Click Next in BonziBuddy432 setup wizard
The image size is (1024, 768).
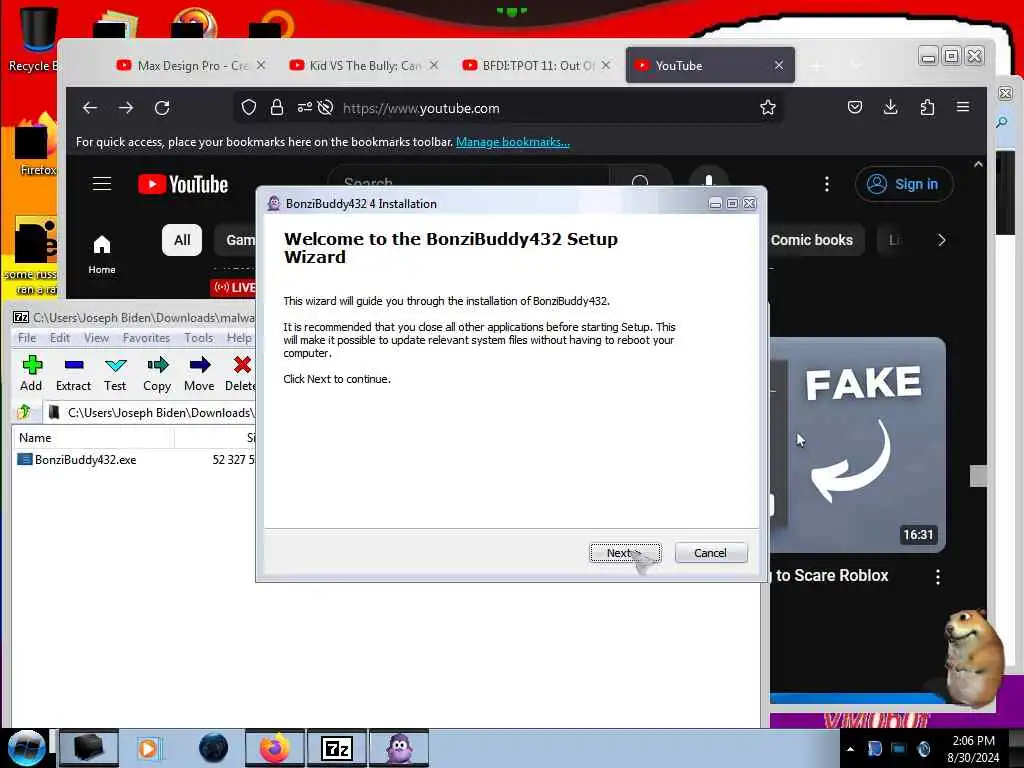click(x=625, y=553)
